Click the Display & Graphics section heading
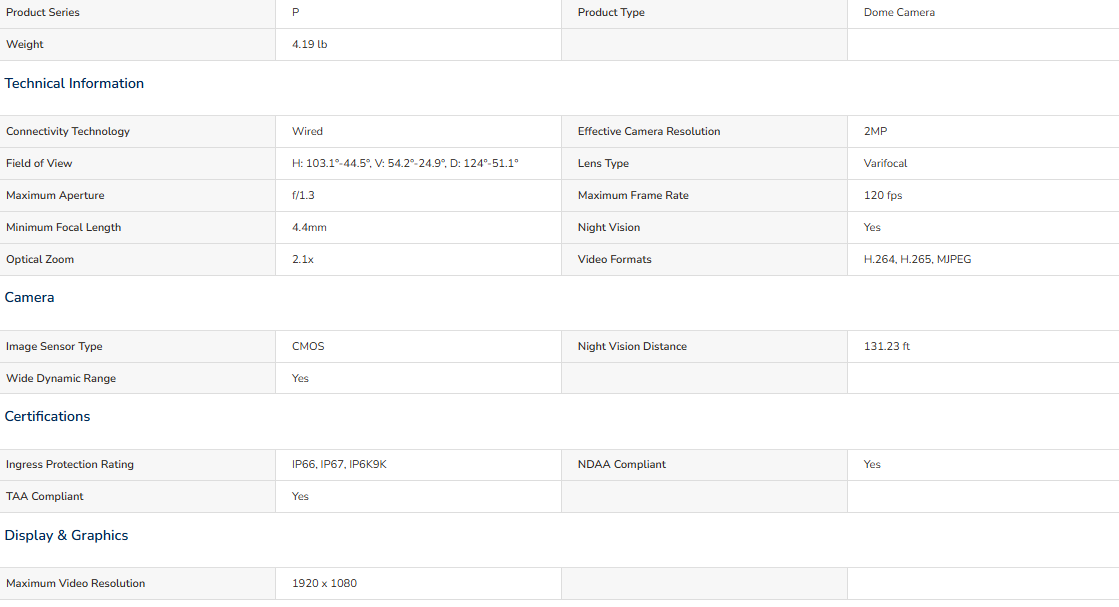Image resolution: width=1119 pixels, height=607 pixels. (66, 536)
